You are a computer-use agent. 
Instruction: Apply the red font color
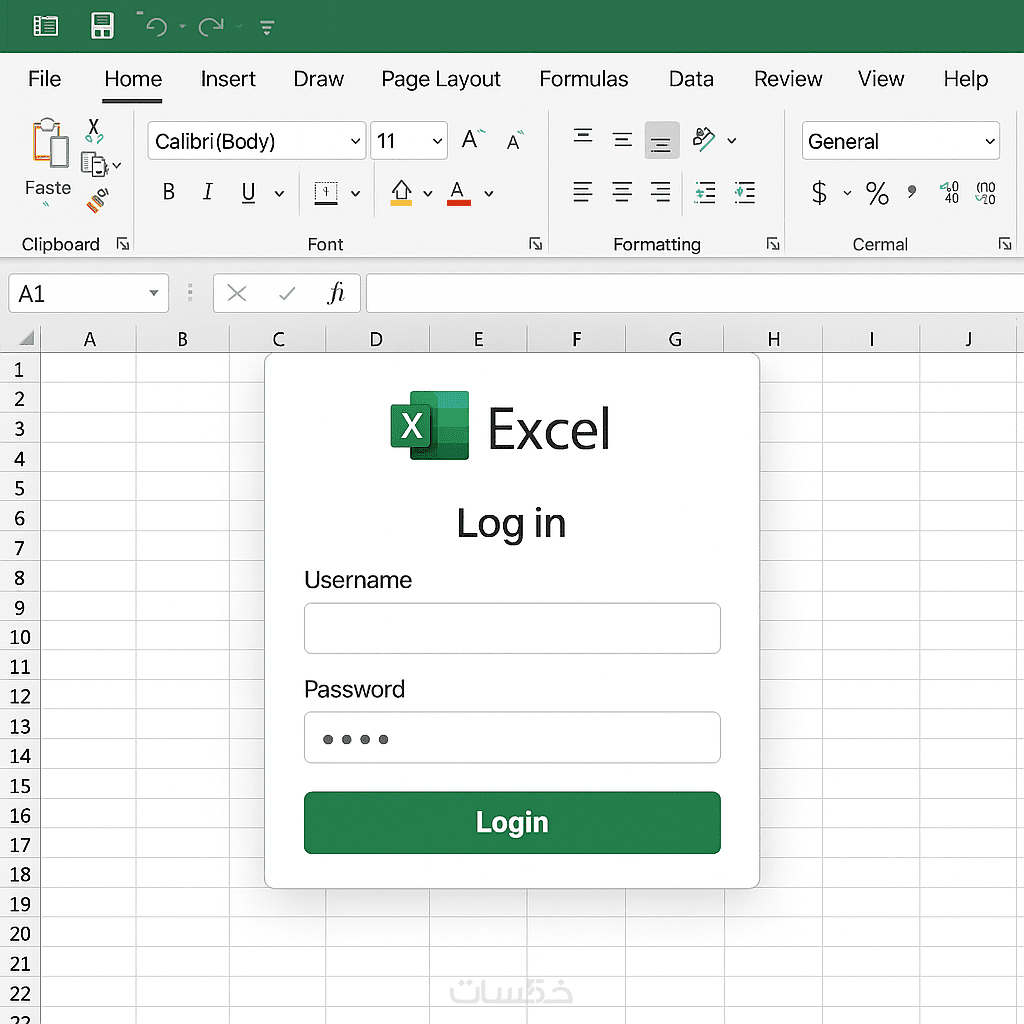pyautogui.click(x=458, y=193)
